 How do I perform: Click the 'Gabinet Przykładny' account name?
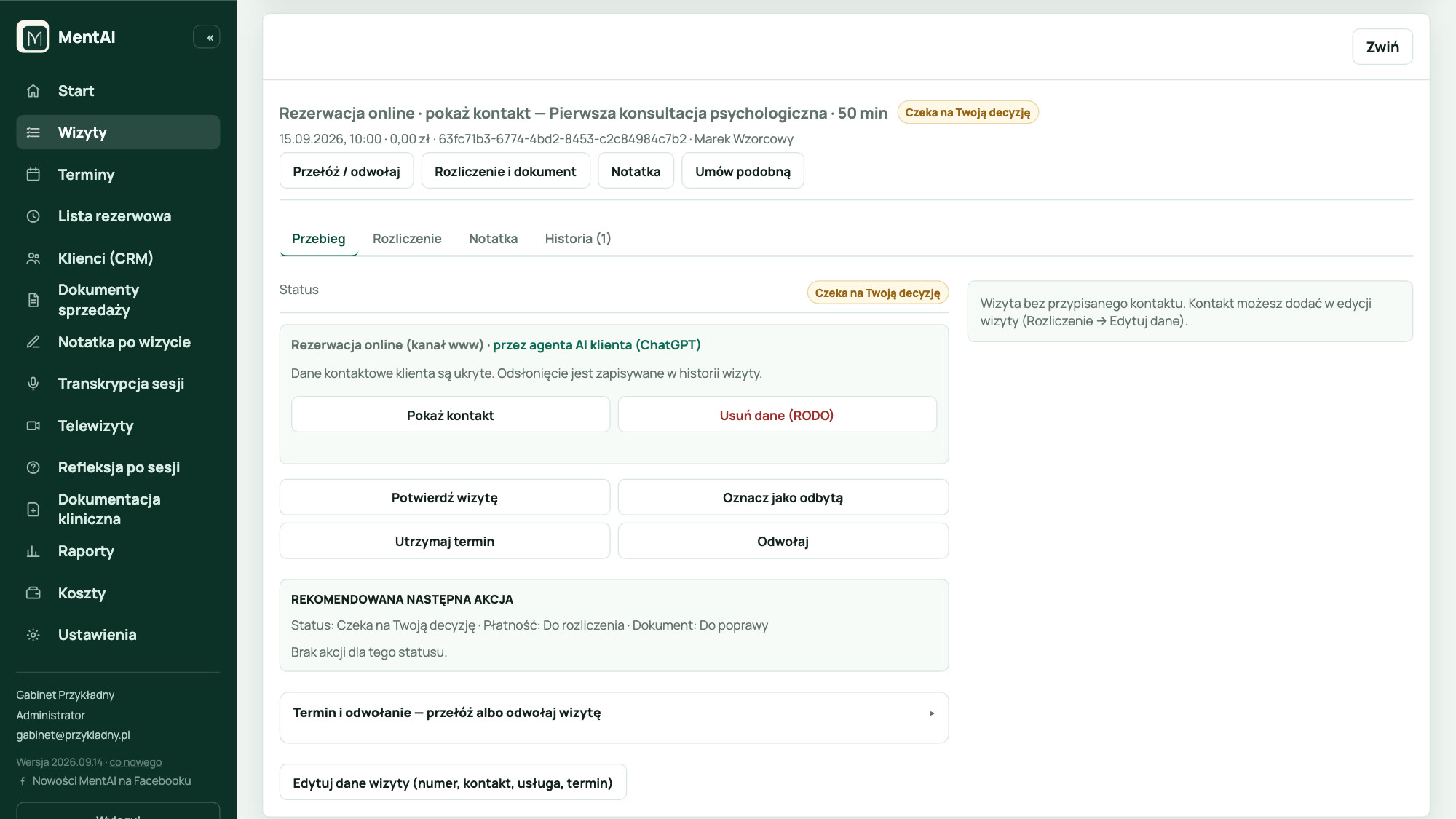point(66,695)
